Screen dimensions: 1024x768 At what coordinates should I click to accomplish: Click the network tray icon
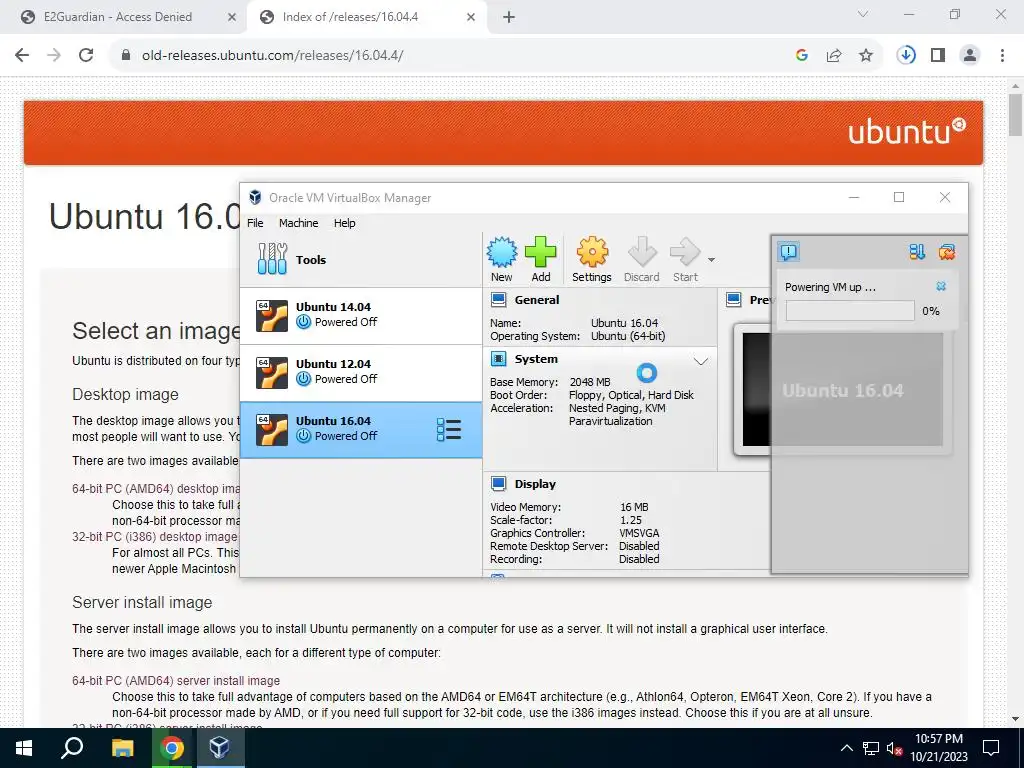tap(871, 748)
